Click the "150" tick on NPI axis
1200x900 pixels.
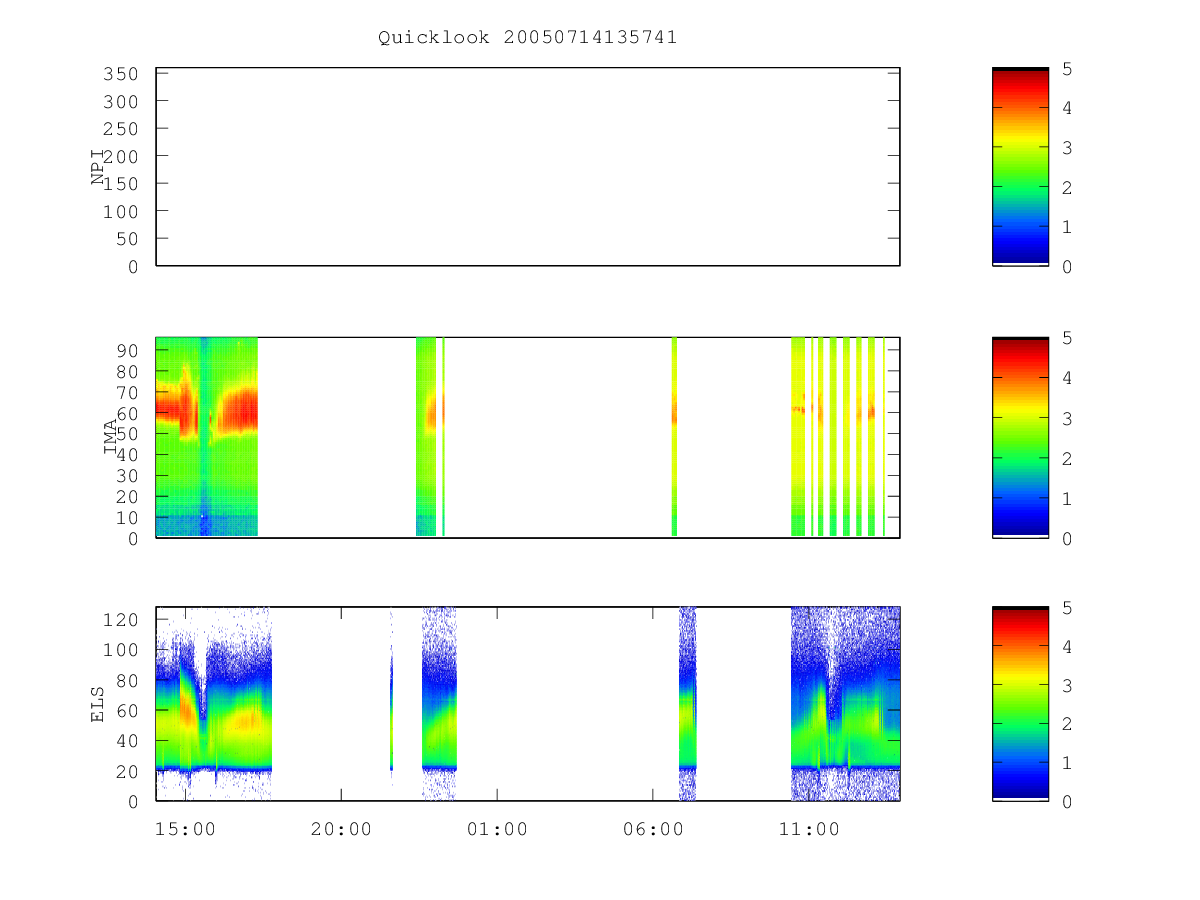click(120, 184)
